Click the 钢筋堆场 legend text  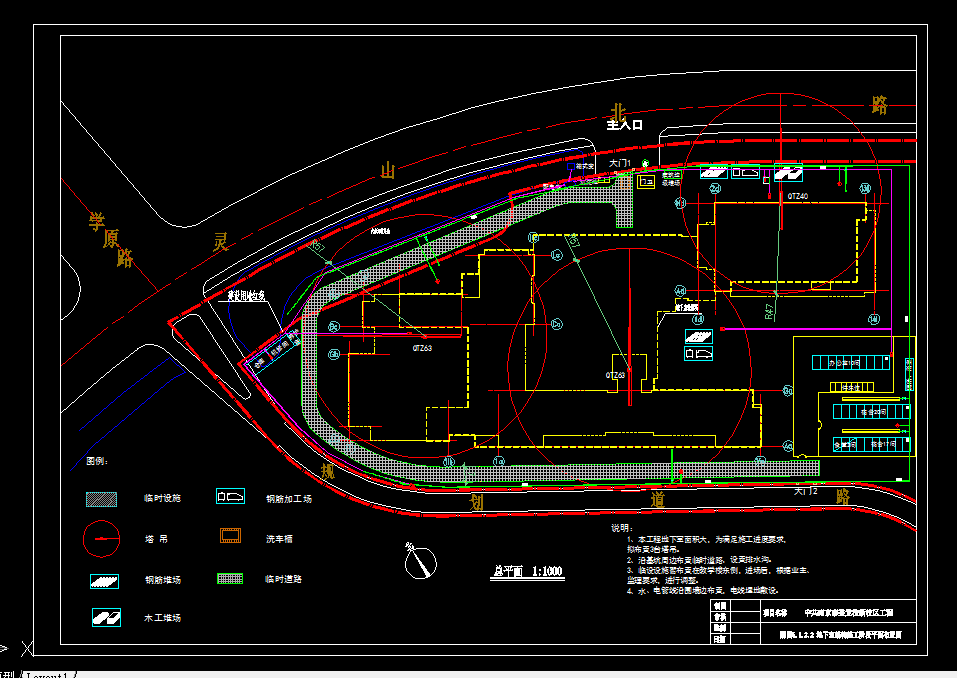(163, 580)
